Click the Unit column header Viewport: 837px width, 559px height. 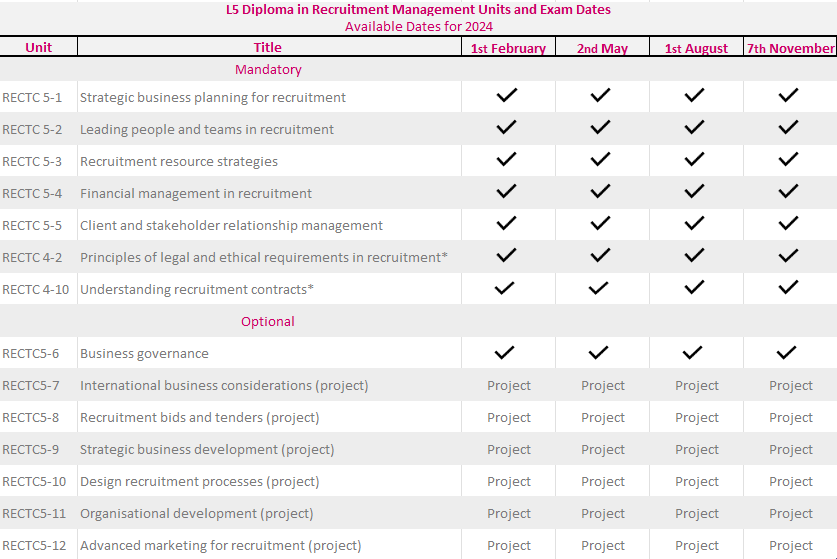click(39, 47)
